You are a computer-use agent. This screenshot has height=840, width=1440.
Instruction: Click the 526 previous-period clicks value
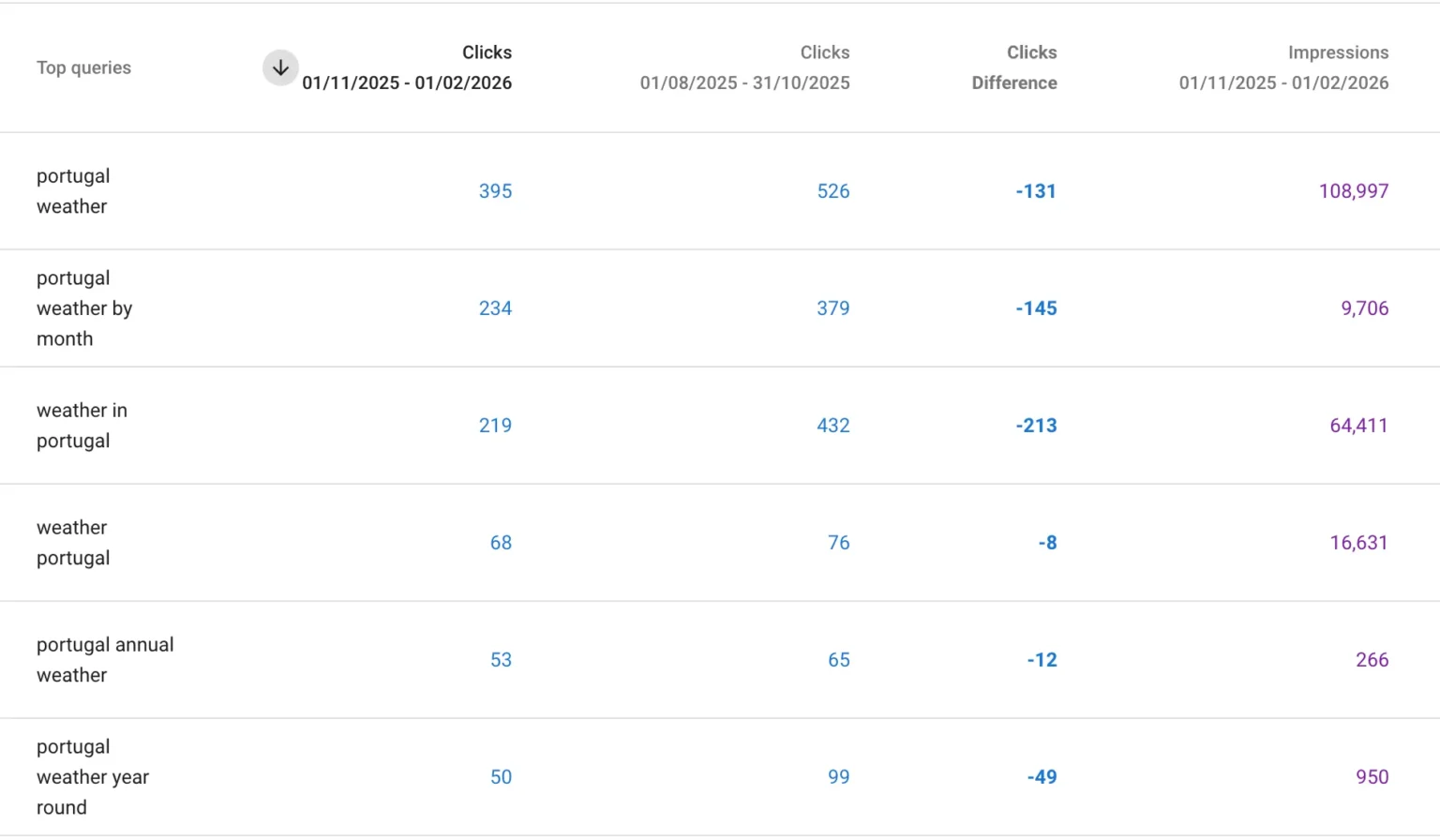click(x=832, y=190)
